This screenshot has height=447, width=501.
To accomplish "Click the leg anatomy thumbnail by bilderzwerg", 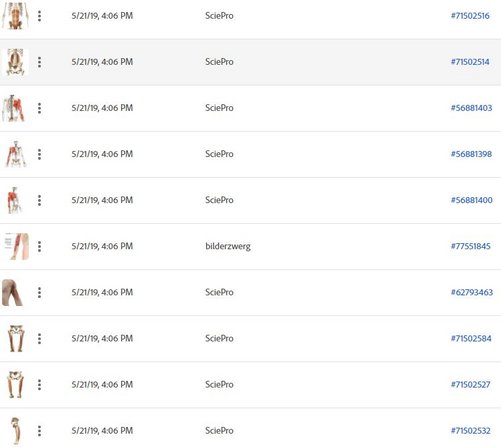I will pyautogui.click(x=16, y=246).
